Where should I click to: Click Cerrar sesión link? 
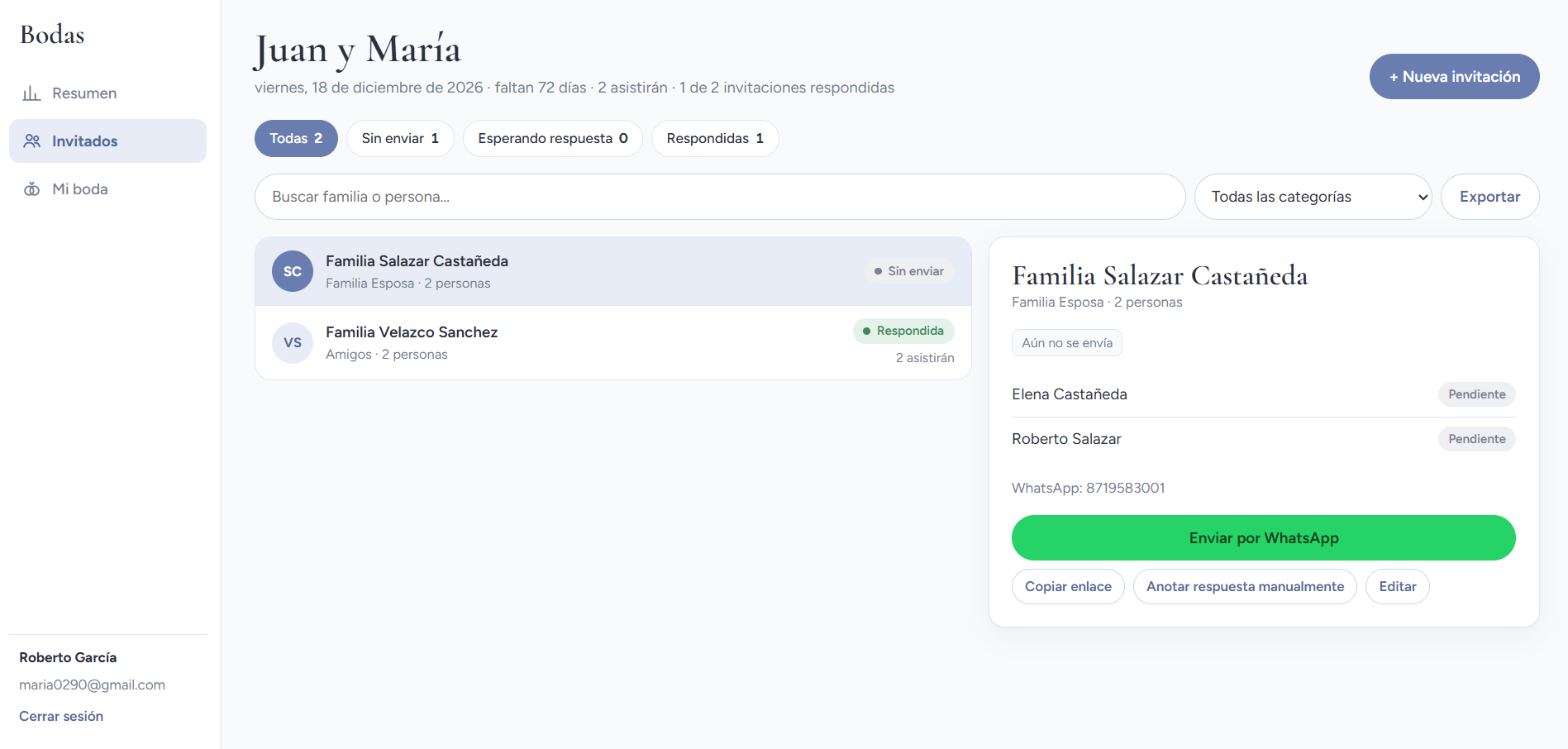(61, 717)
